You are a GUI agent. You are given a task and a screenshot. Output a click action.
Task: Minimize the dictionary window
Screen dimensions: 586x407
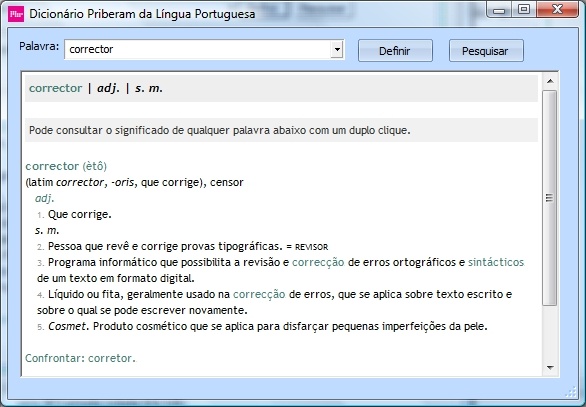click(499, 10)
